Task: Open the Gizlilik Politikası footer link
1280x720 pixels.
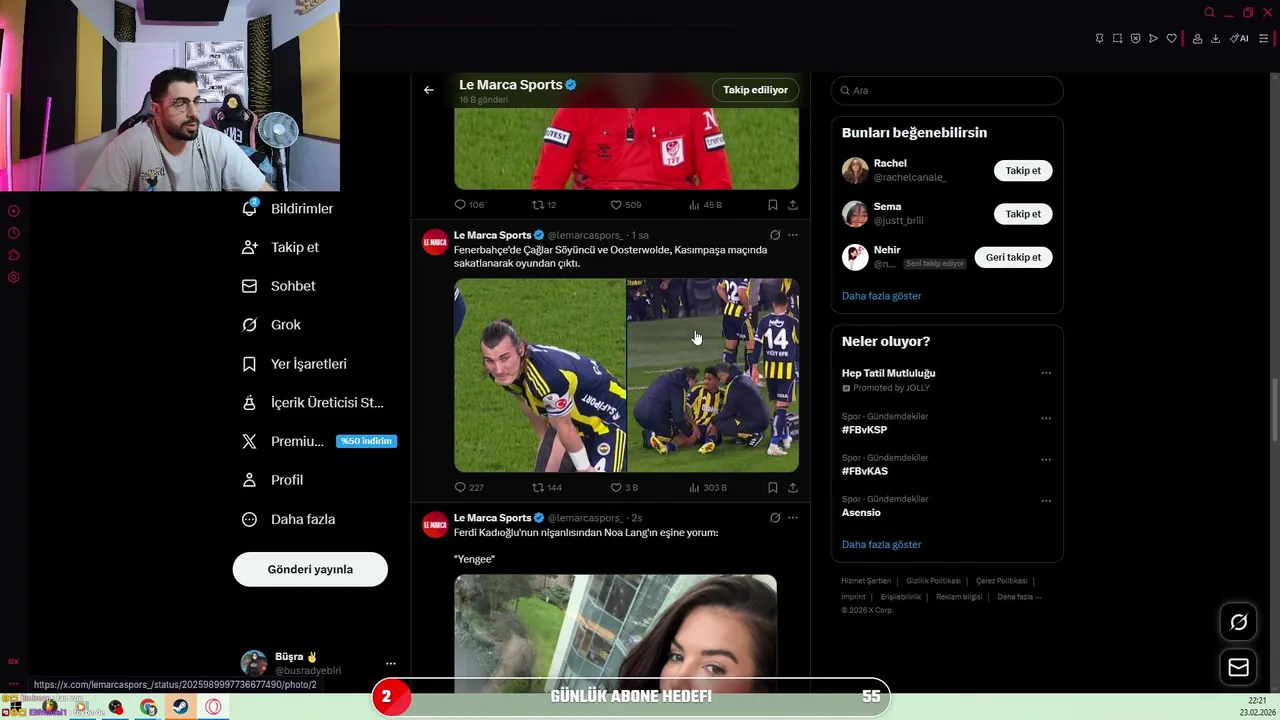Action: [x=933, y=581]
